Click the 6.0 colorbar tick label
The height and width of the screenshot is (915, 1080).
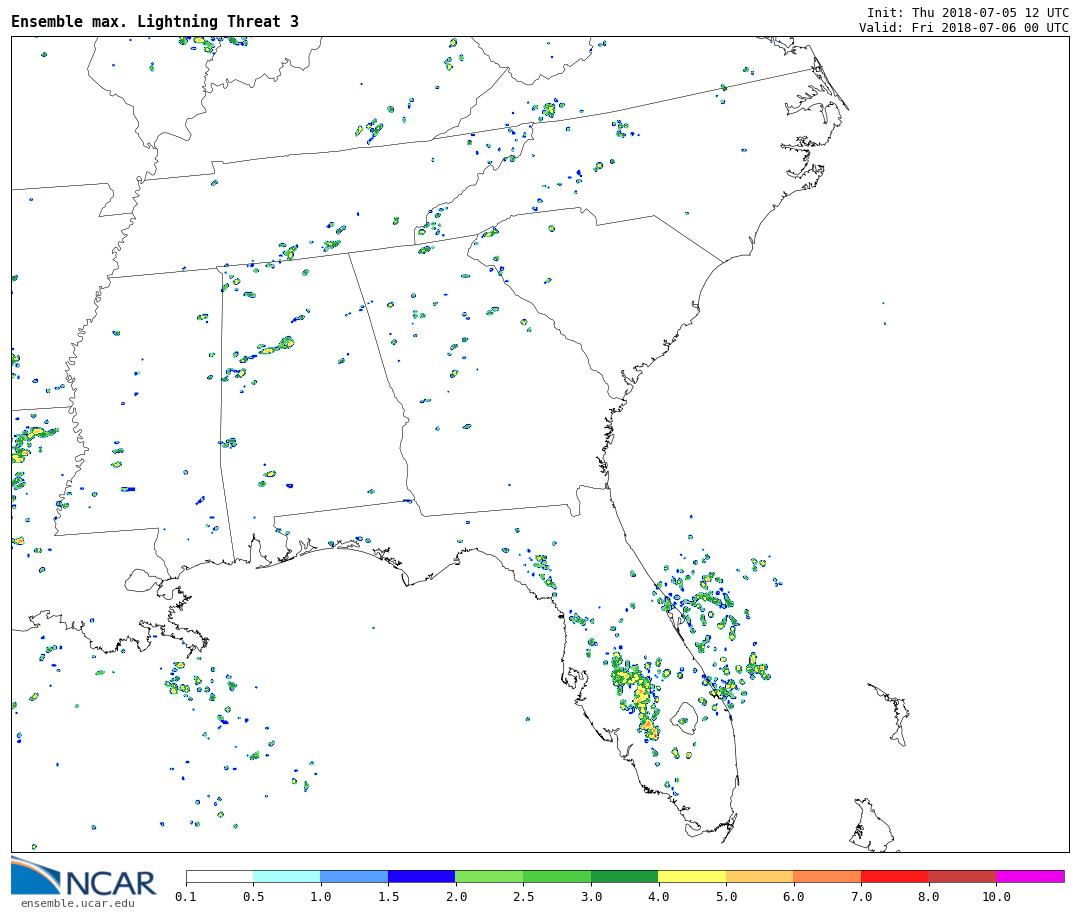(793, 896)
